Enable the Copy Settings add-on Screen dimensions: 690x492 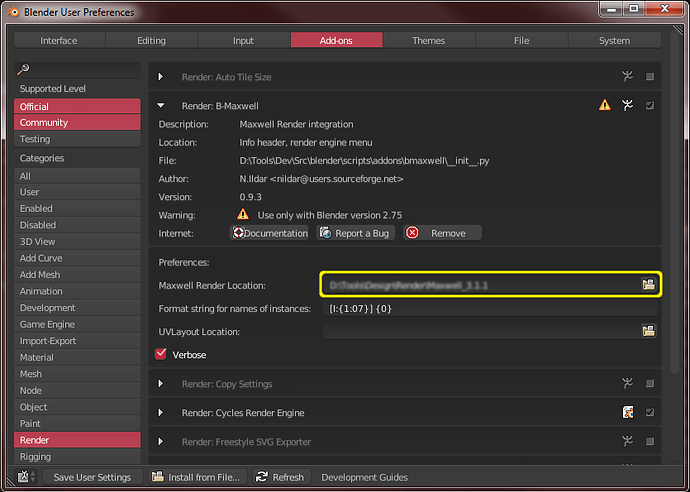(x=650, y=383)
